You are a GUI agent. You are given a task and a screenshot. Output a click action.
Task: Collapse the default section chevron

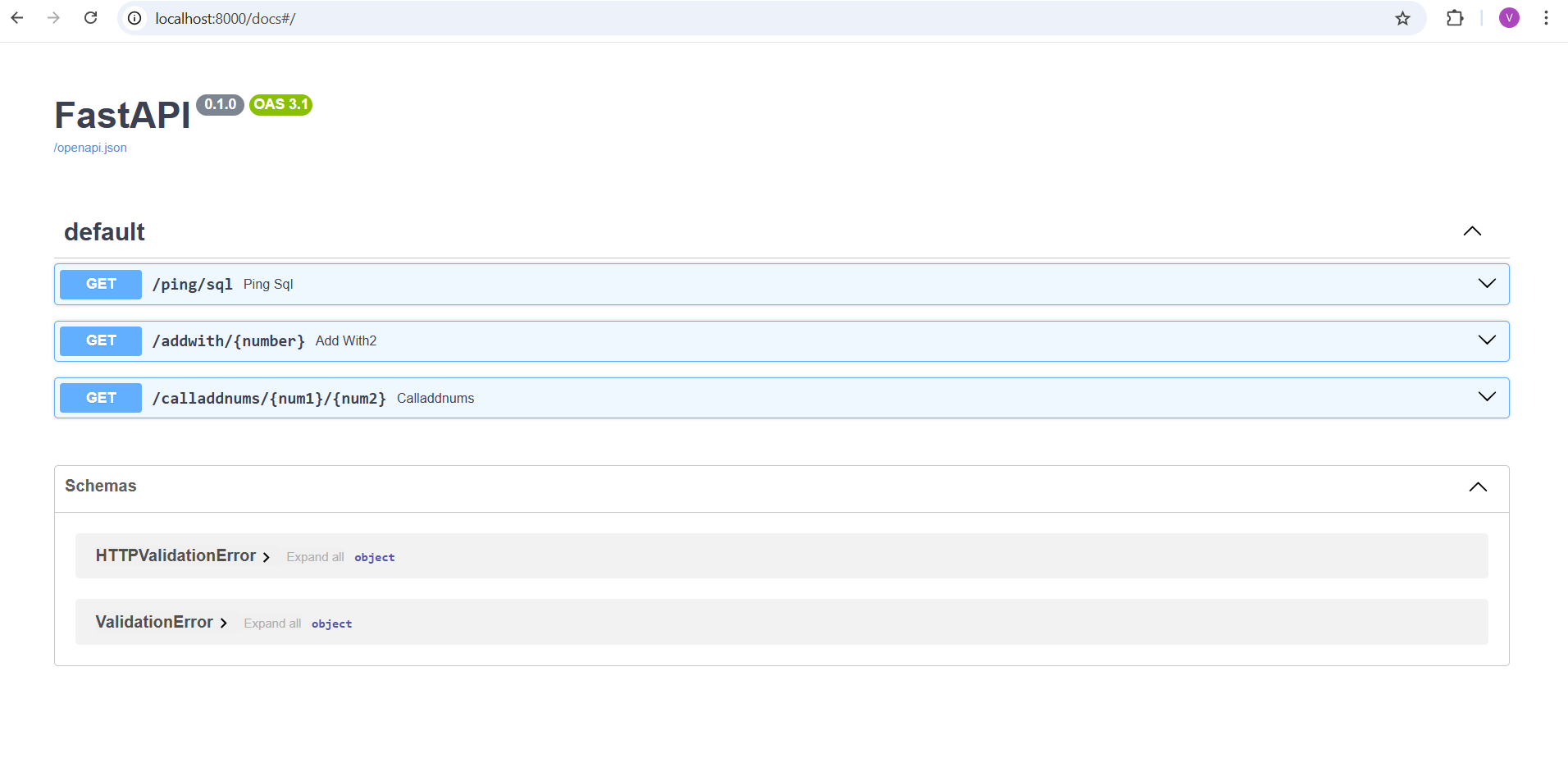click(1472, 231)
